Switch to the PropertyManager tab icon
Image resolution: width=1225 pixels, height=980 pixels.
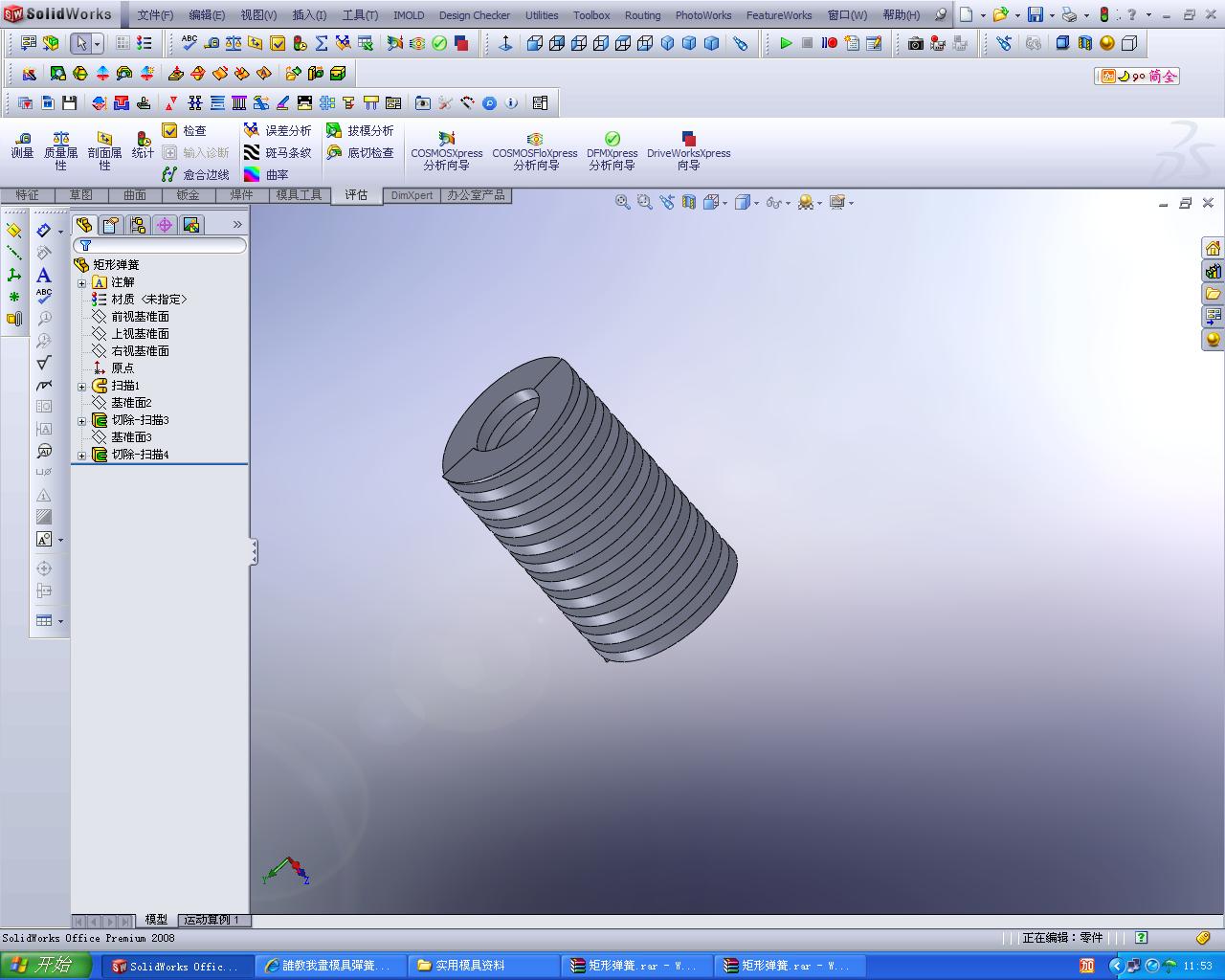click(x=111, y=225)
